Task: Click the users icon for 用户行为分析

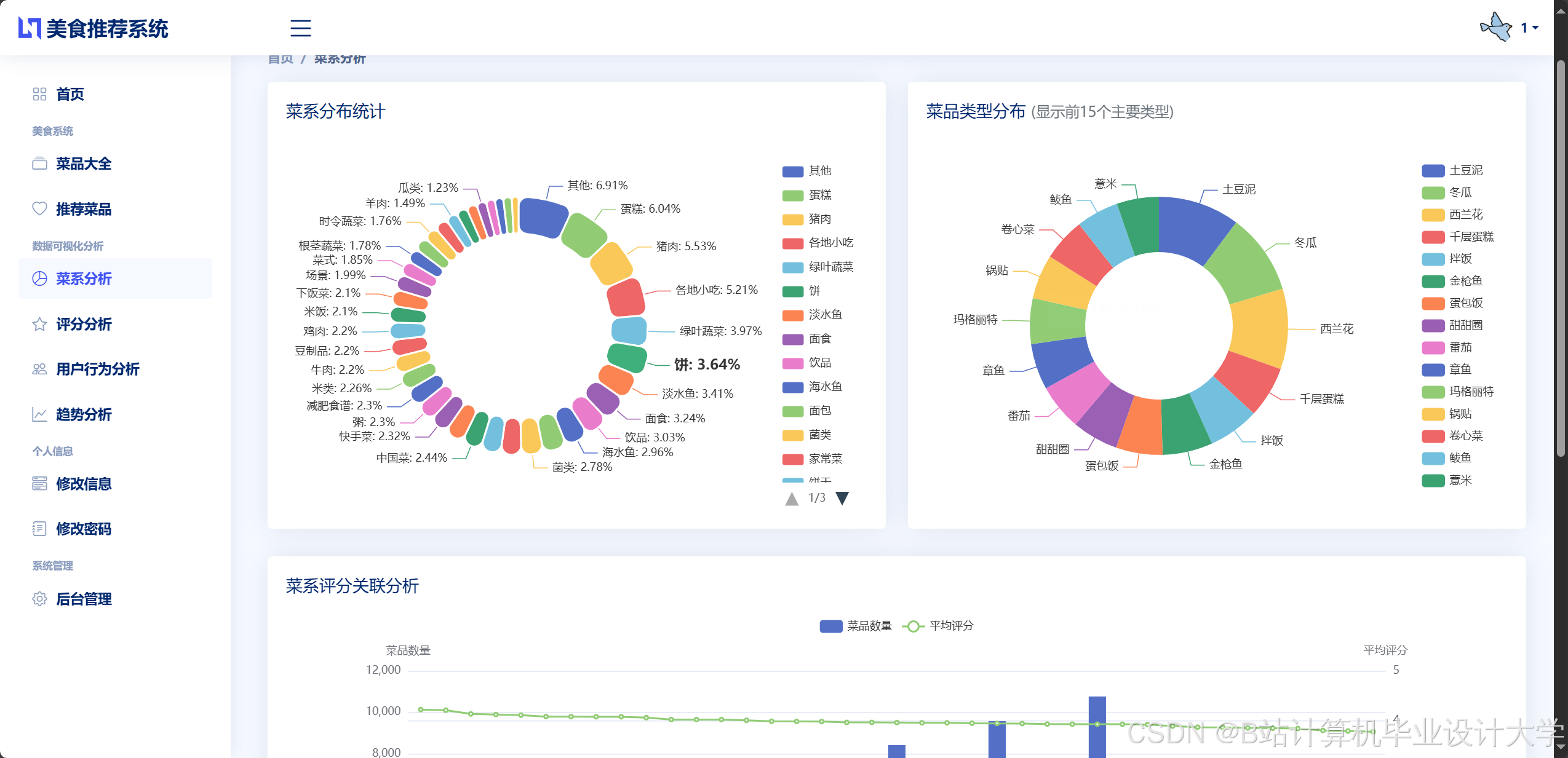Action: pyautogui.click(x=39, y=369)
